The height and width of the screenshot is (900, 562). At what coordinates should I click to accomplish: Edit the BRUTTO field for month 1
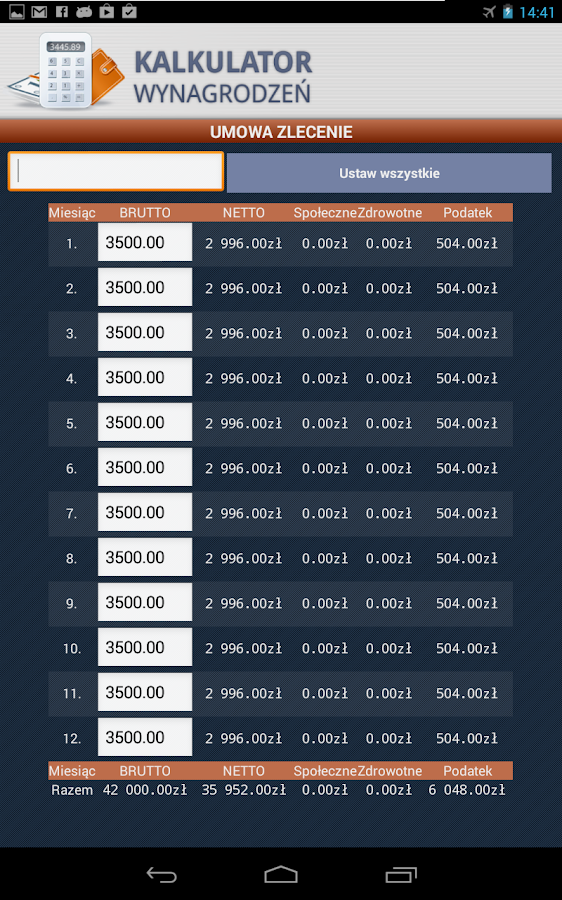[145, 242]
